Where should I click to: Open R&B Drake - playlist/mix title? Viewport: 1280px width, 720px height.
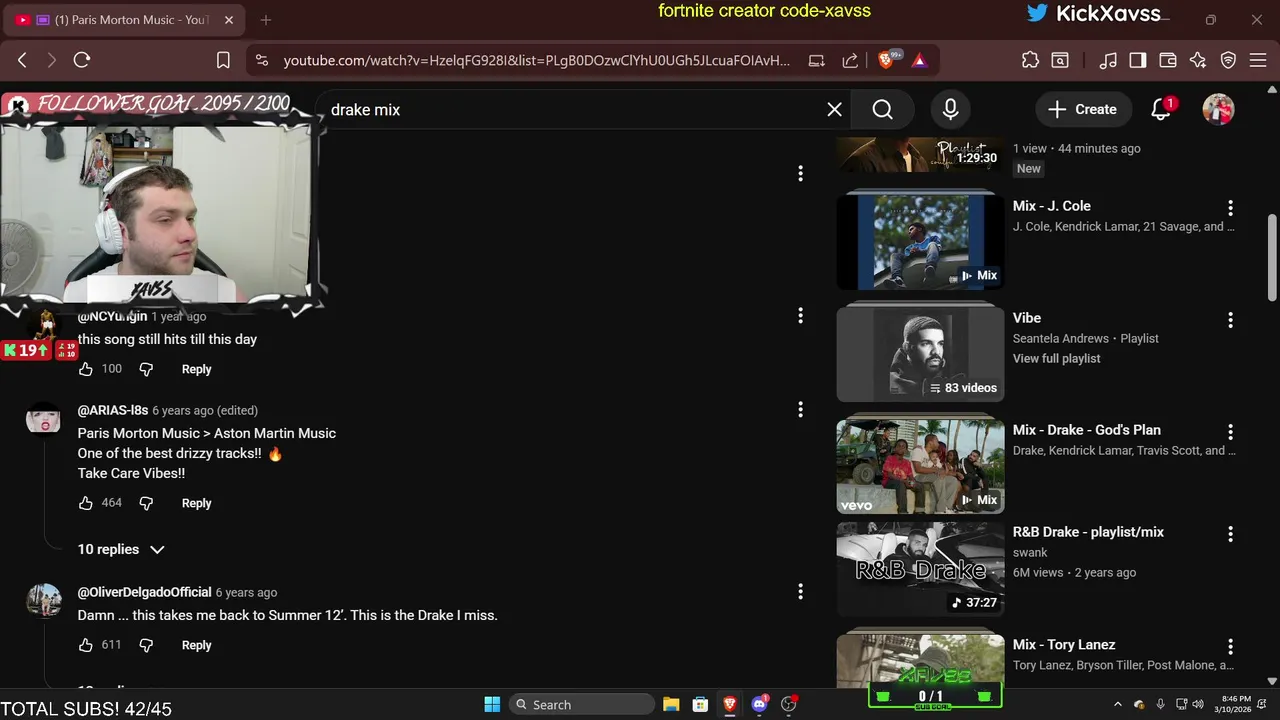[x=1088, y=532]
